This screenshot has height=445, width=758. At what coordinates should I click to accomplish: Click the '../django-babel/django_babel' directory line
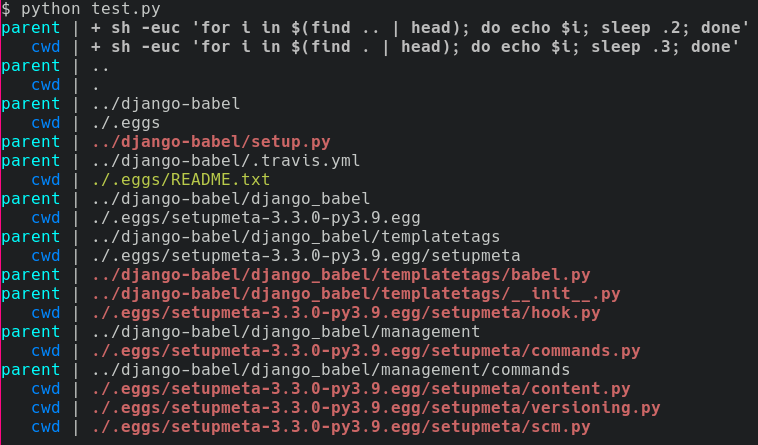click(230, 198)
